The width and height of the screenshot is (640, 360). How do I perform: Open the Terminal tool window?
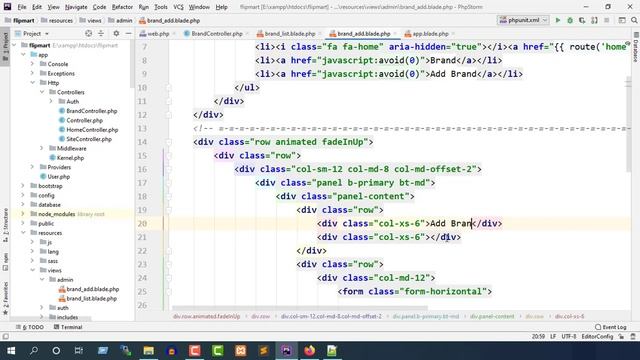pos(68,327)
